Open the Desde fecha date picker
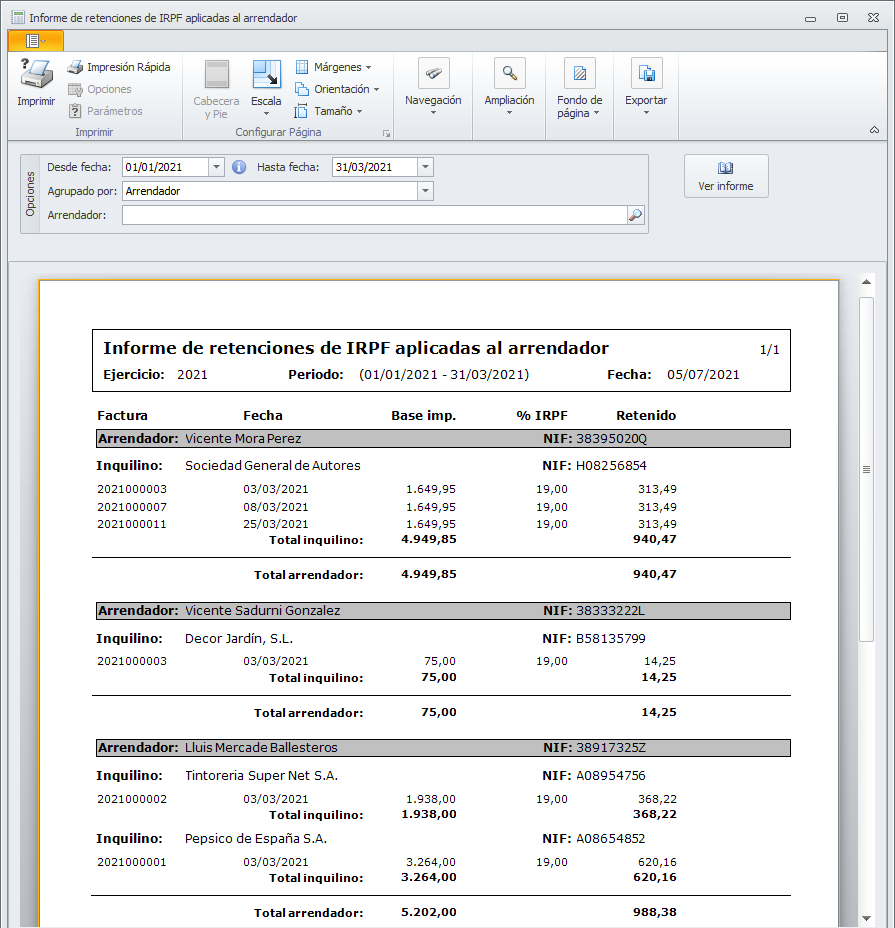Screen dimensions: 895x928 216,167
